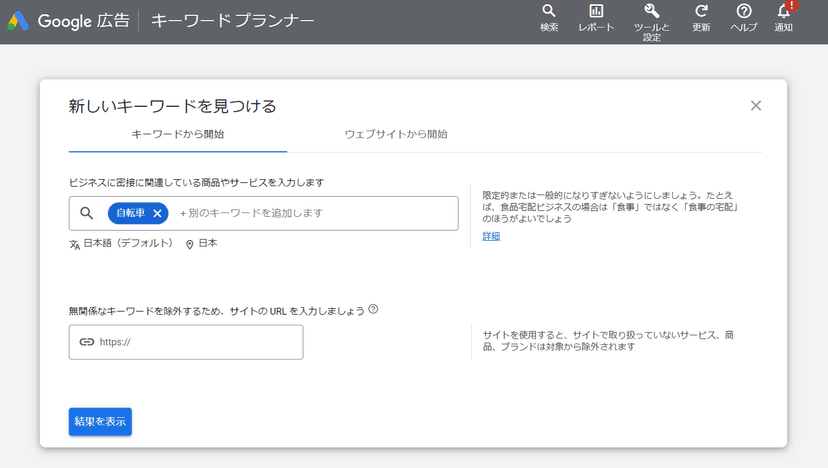Click the language translate icon
The image size is (828, 468).
click(74, 244)
